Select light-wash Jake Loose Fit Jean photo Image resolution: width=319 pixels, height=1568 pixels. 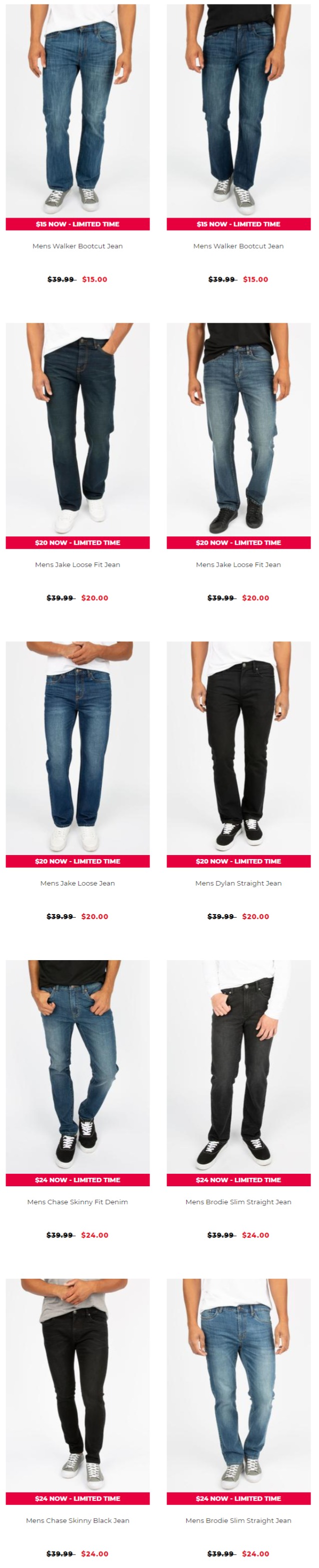pyautogui.click(x=238, y=430)
